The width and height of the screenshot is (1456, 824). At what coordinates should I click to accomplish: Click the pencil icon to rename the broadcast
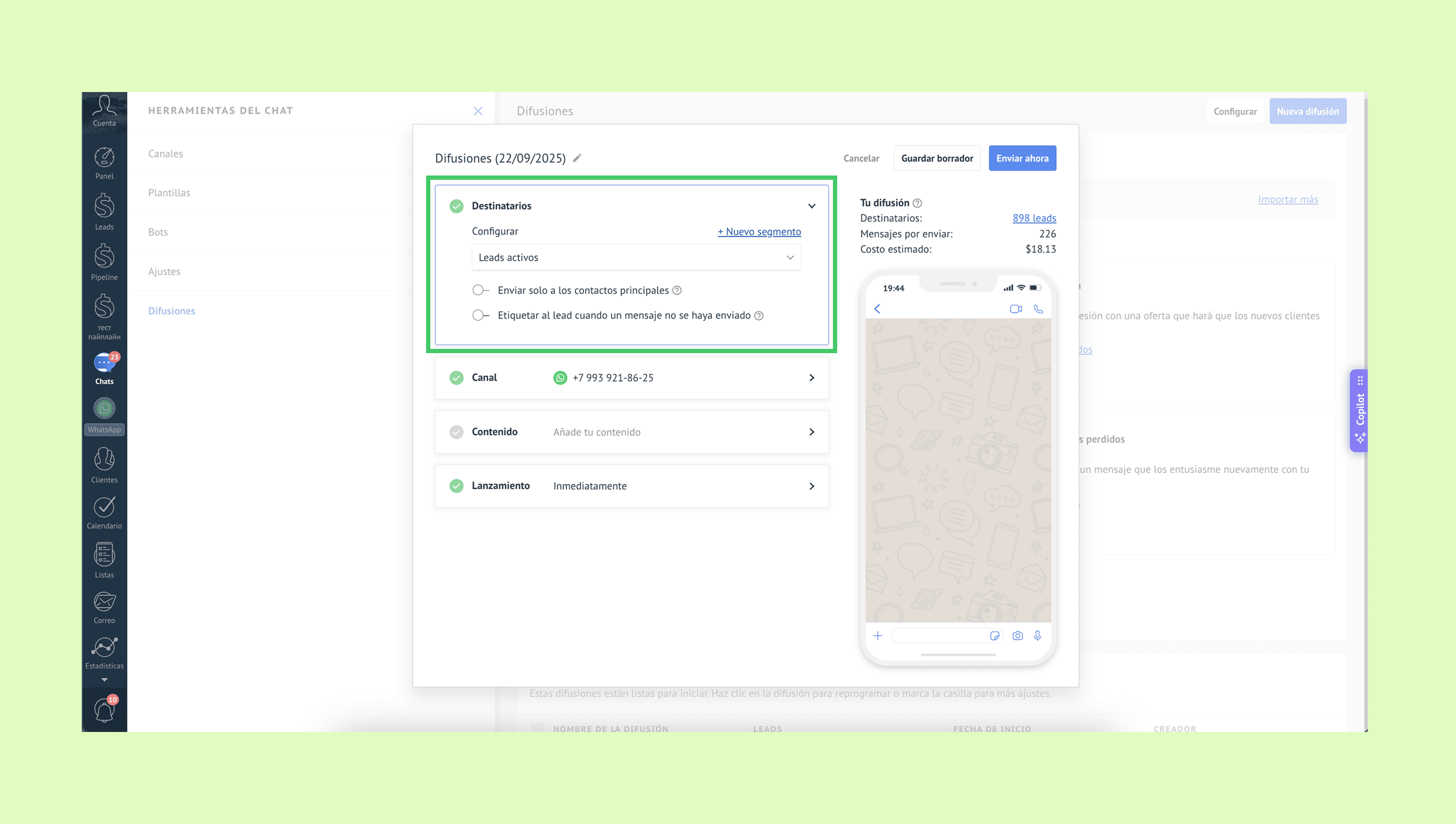point(577,158)
